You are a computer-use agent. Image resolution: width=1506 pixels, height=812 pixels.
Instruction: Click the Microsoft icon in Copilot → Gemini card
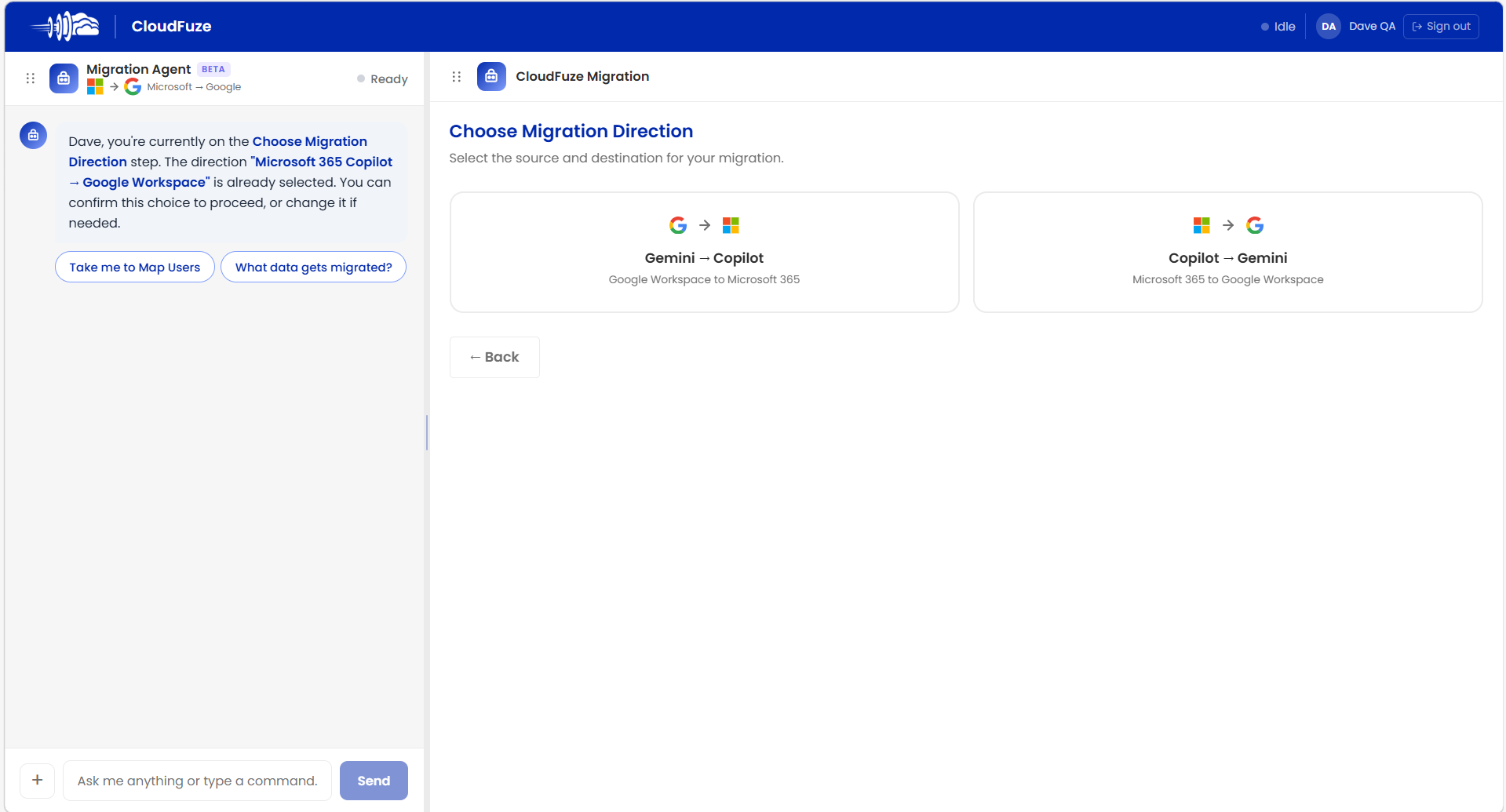tap(1202, 225)
